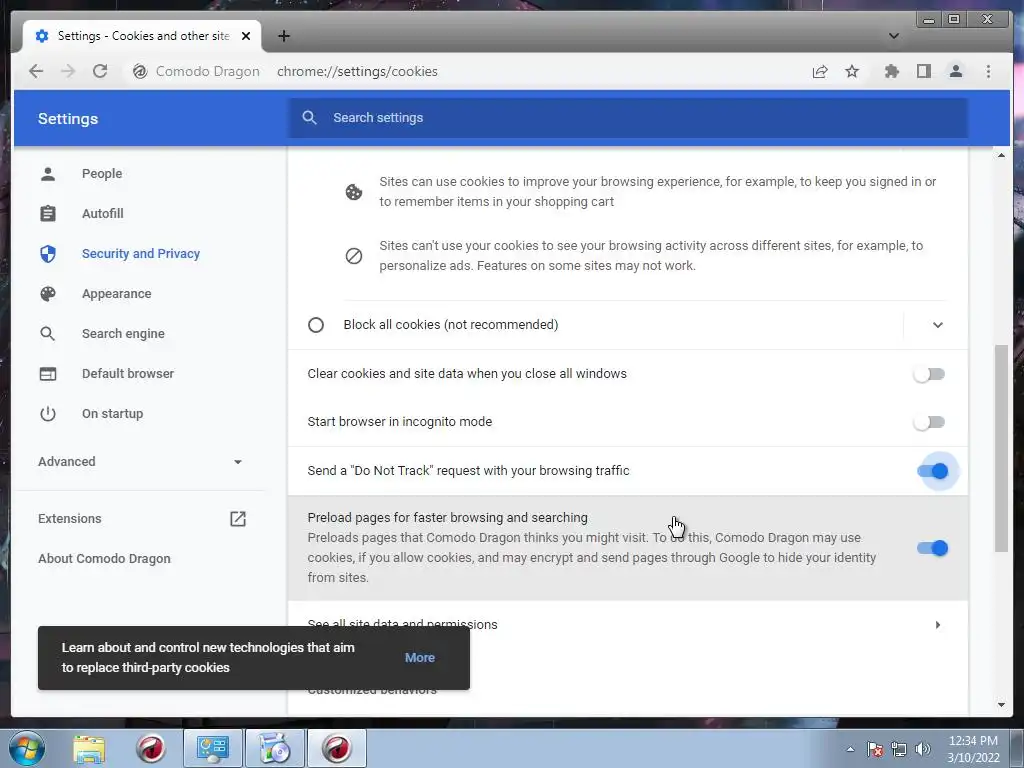Click the vertical scrollbar thumb

(1001, 448)
